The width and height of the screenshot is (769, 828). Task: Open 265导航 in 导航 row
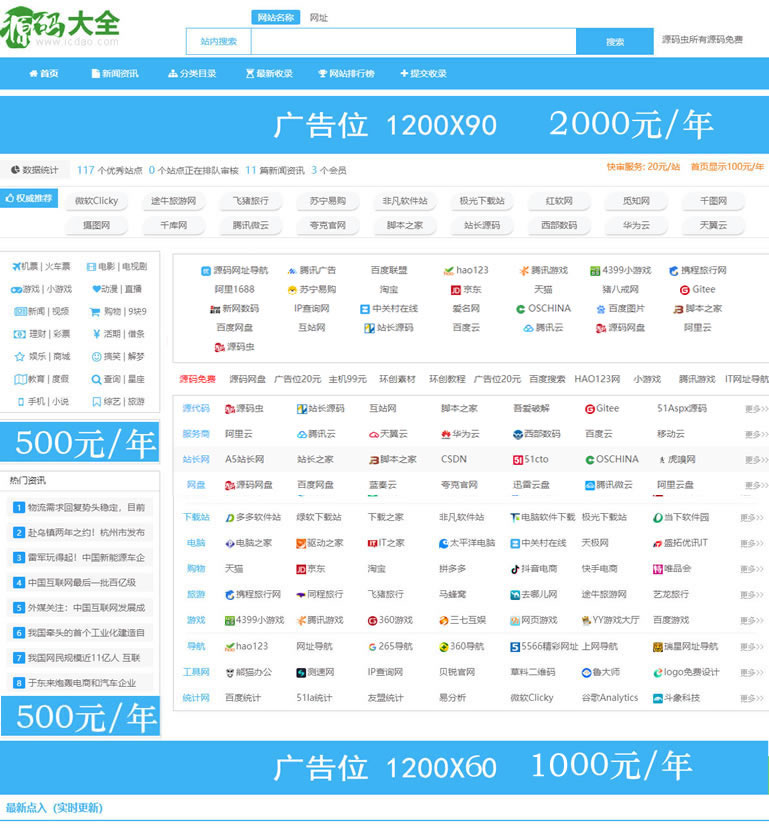pyautogui.click(x=390, y=646)
